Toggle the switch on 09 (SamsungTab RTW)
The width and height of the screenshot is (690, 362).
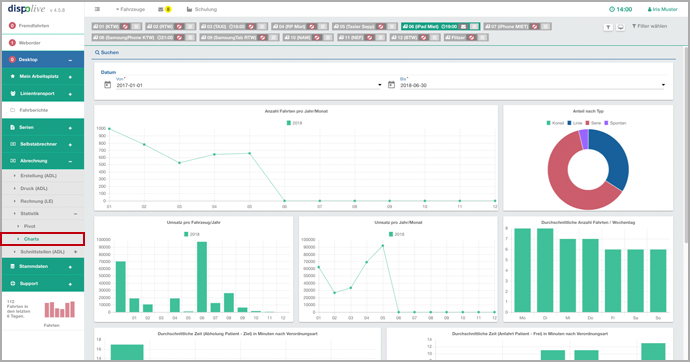[273, 37]
